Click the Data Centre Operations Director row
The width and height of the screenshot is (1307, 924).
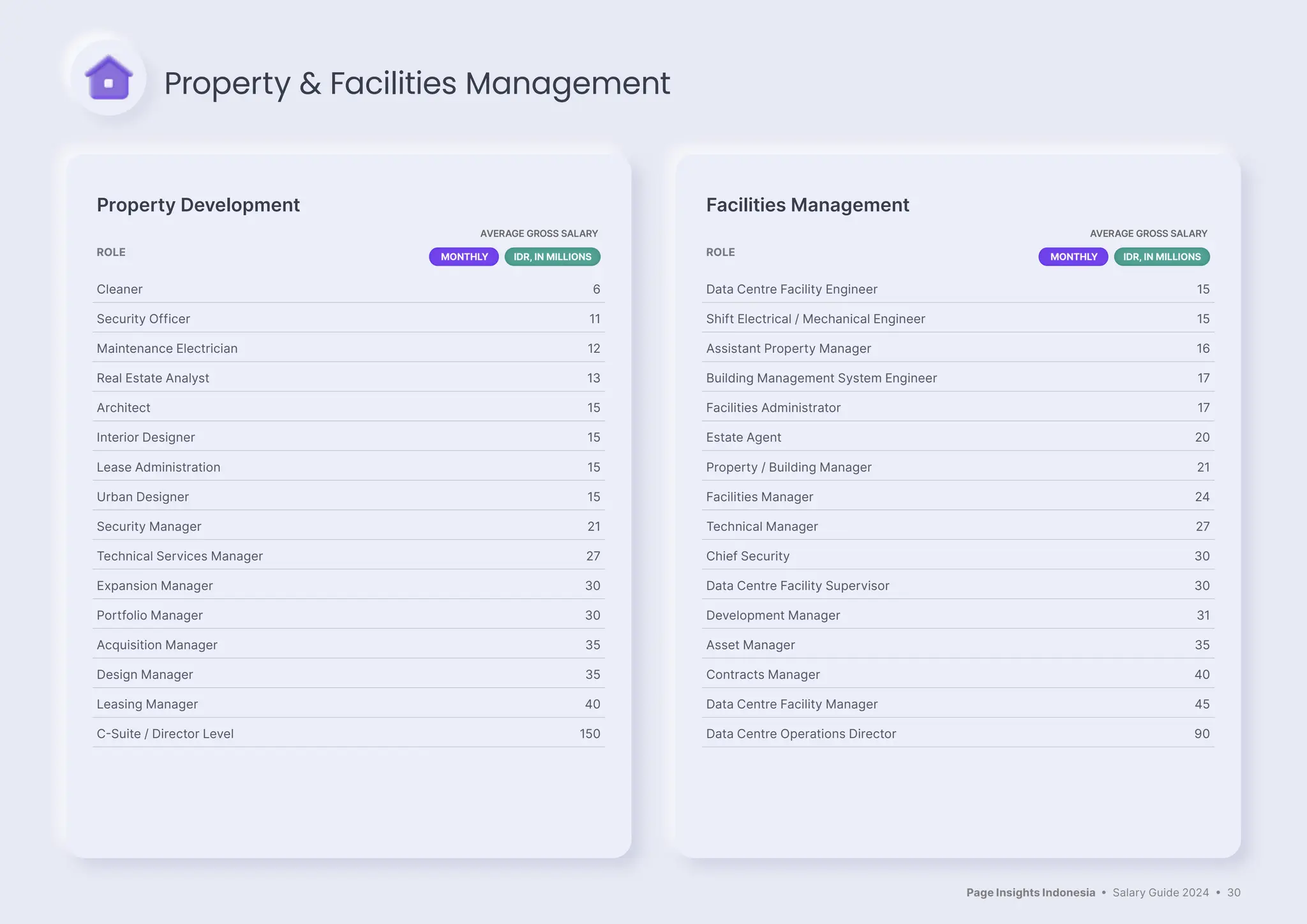point(801,734)
